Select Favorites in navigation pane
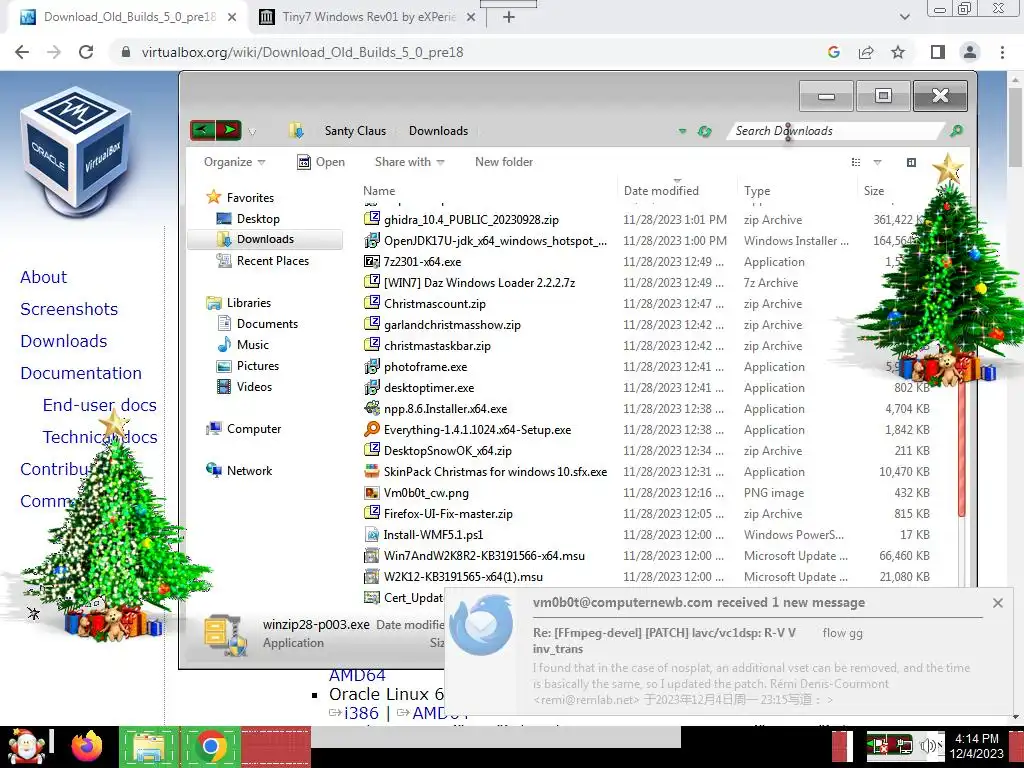1024x768 pixels. click(x=240, y=198)
